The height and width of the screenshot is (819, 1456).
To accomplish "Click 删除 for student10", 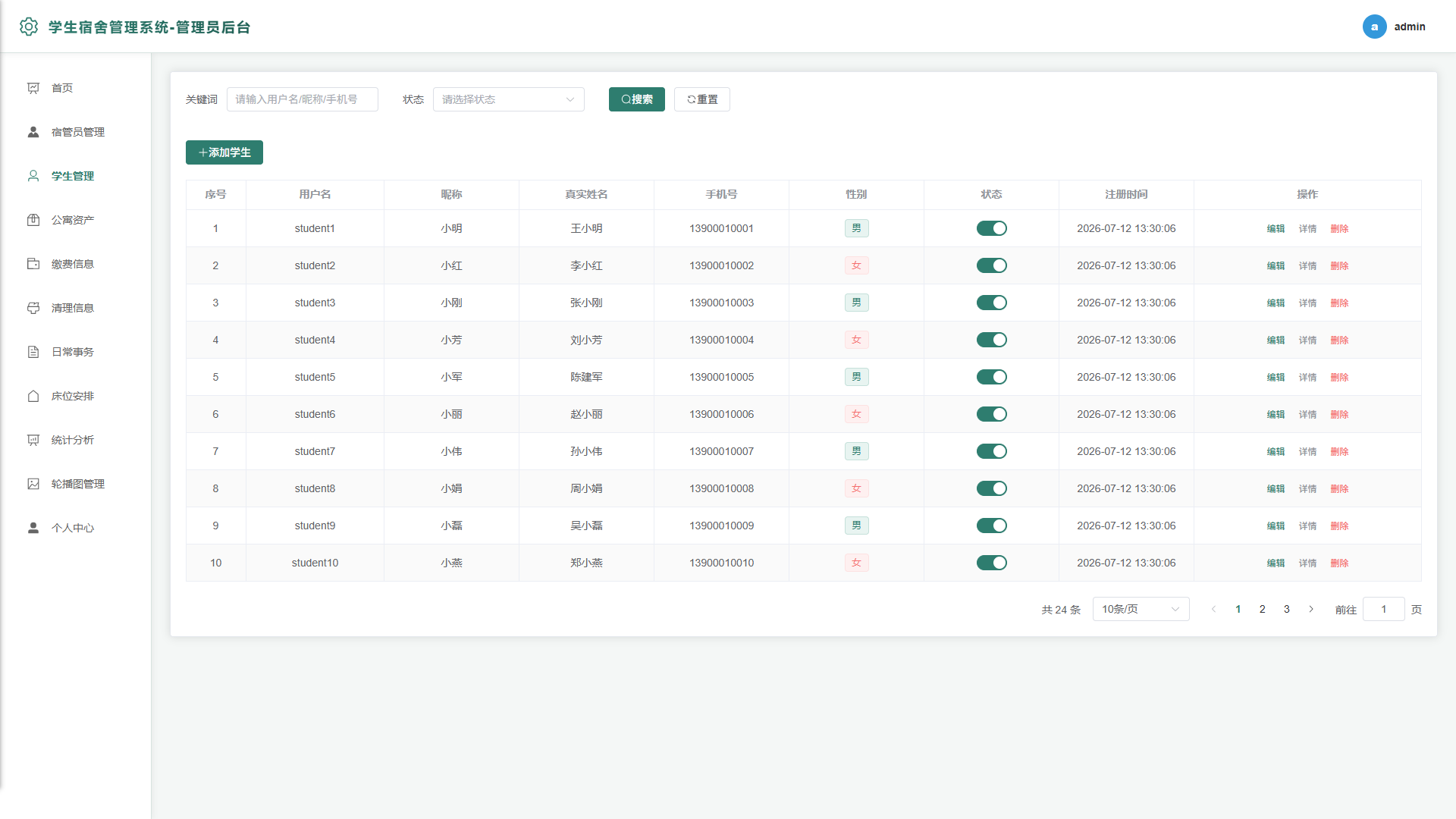I will point(1339,563).
